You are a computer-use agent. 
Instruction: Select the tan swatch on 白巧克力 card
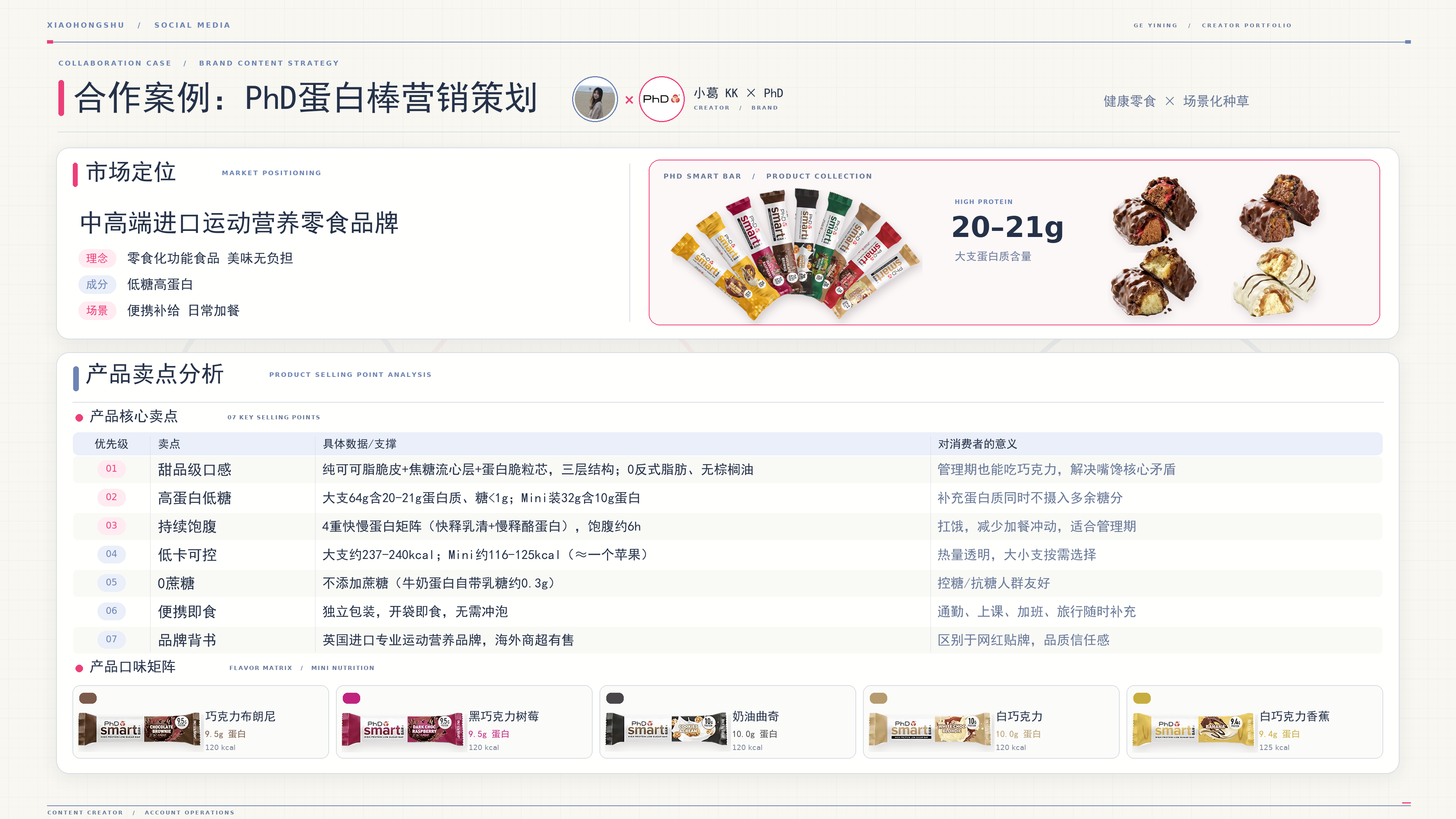pos(878,698)
